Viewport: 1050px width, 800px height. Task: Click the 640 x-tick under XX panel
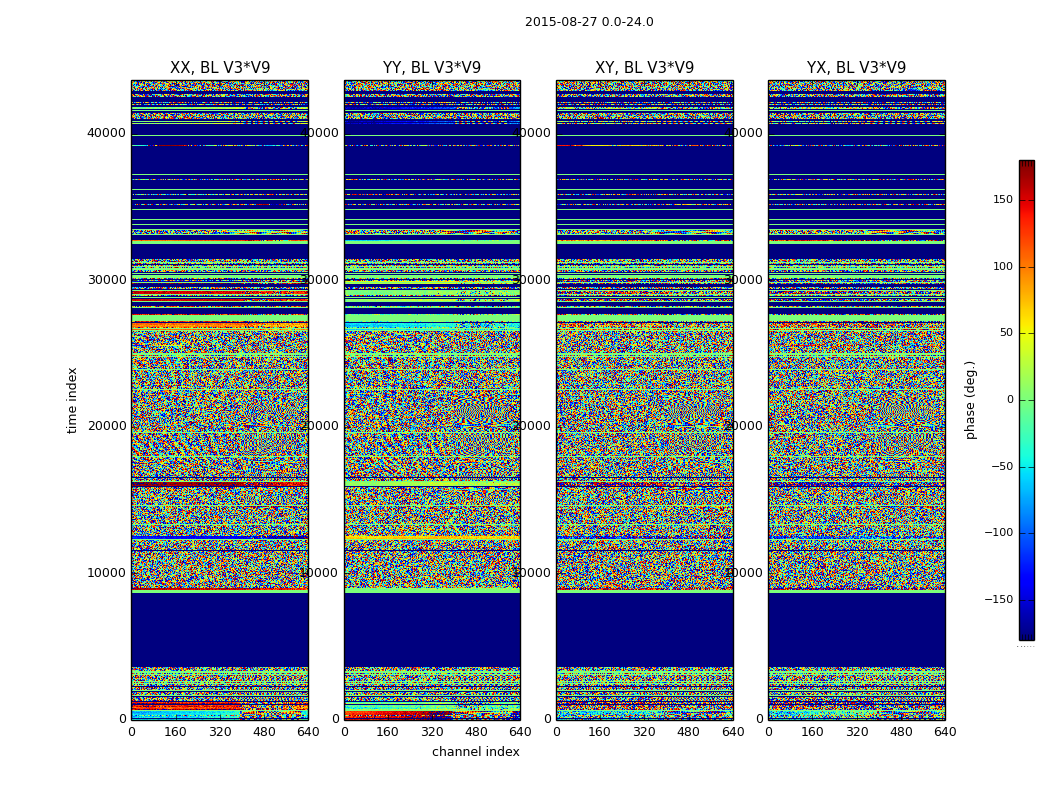click(x=308, y=732)
